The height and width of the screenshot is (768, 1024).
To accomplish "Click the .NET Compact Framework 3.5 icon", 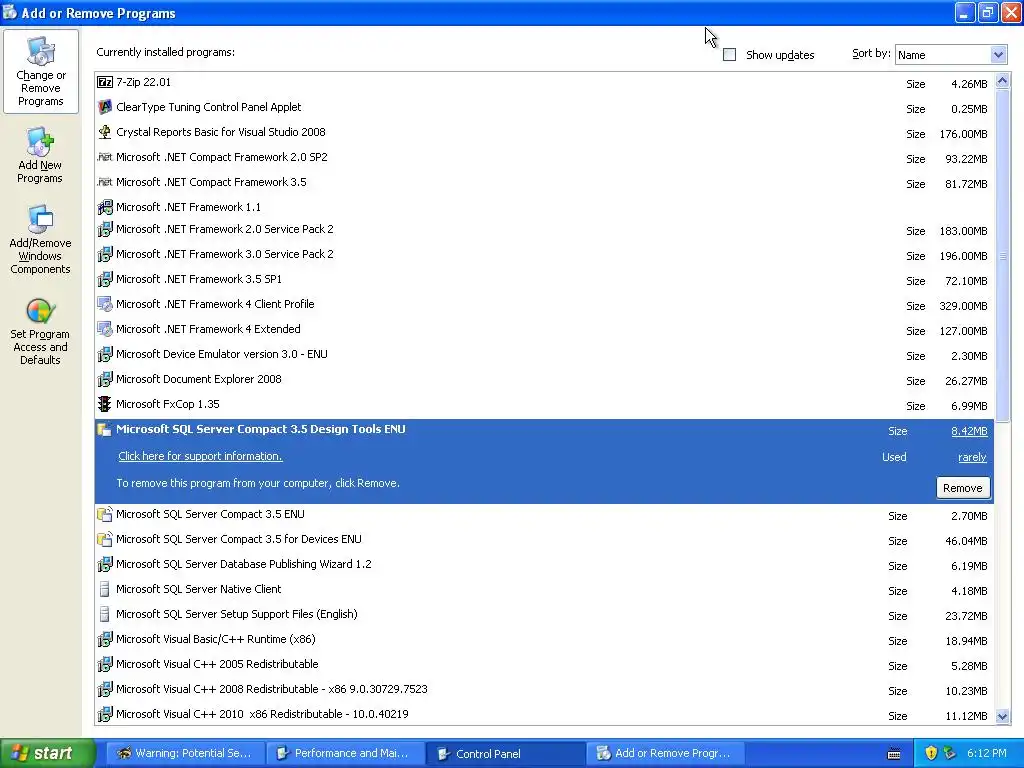I will 104,182.
